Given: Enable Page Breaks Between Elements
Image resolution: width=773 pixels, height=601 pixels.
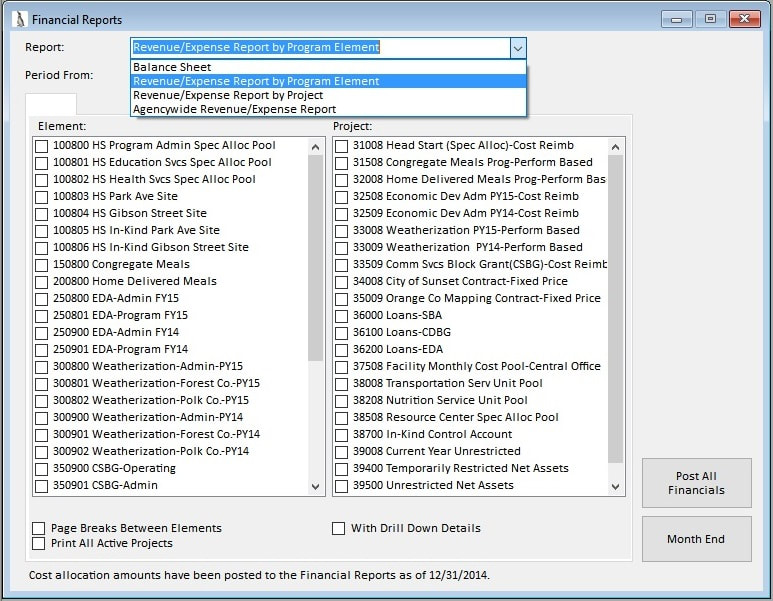Looking at the screenshot, I should pos(38,529).
